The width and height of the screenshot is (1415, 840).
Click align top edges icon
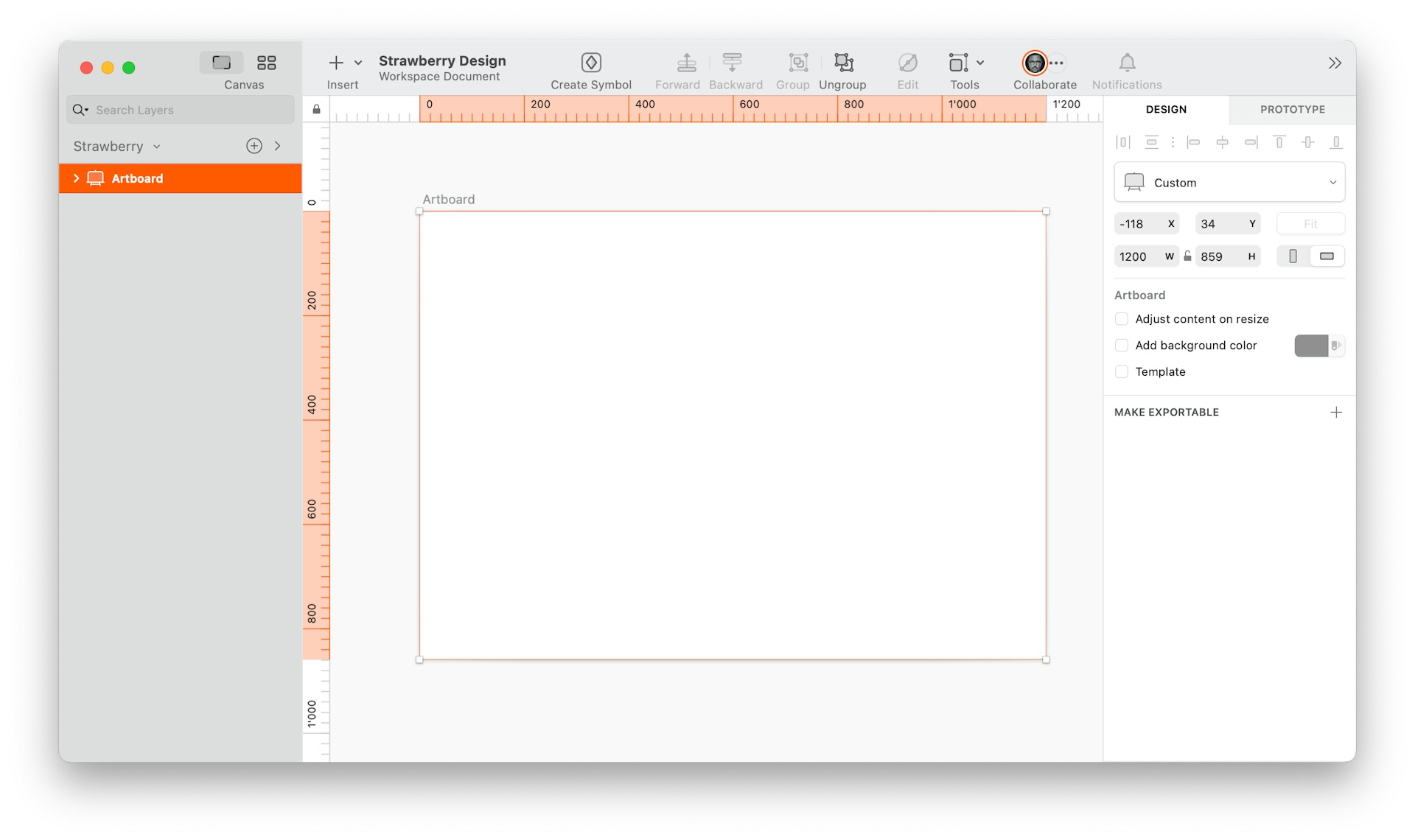(1279, 142)
